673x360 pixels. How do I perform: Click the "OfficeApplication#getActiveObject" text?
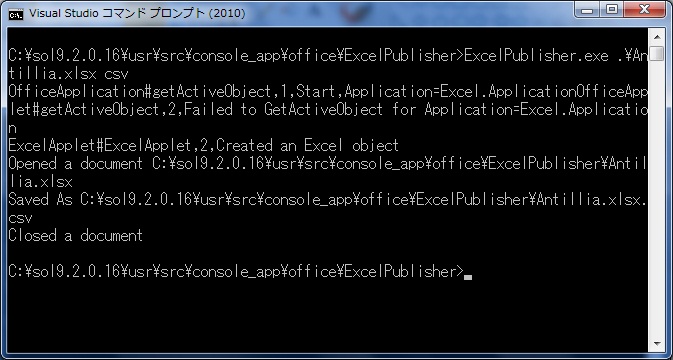click(139, 91)
